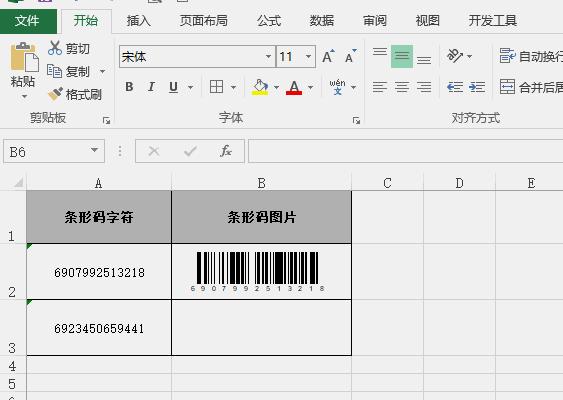Open fill color dropdown arrow
Screen dimensions: 563x400
(276, 87)
